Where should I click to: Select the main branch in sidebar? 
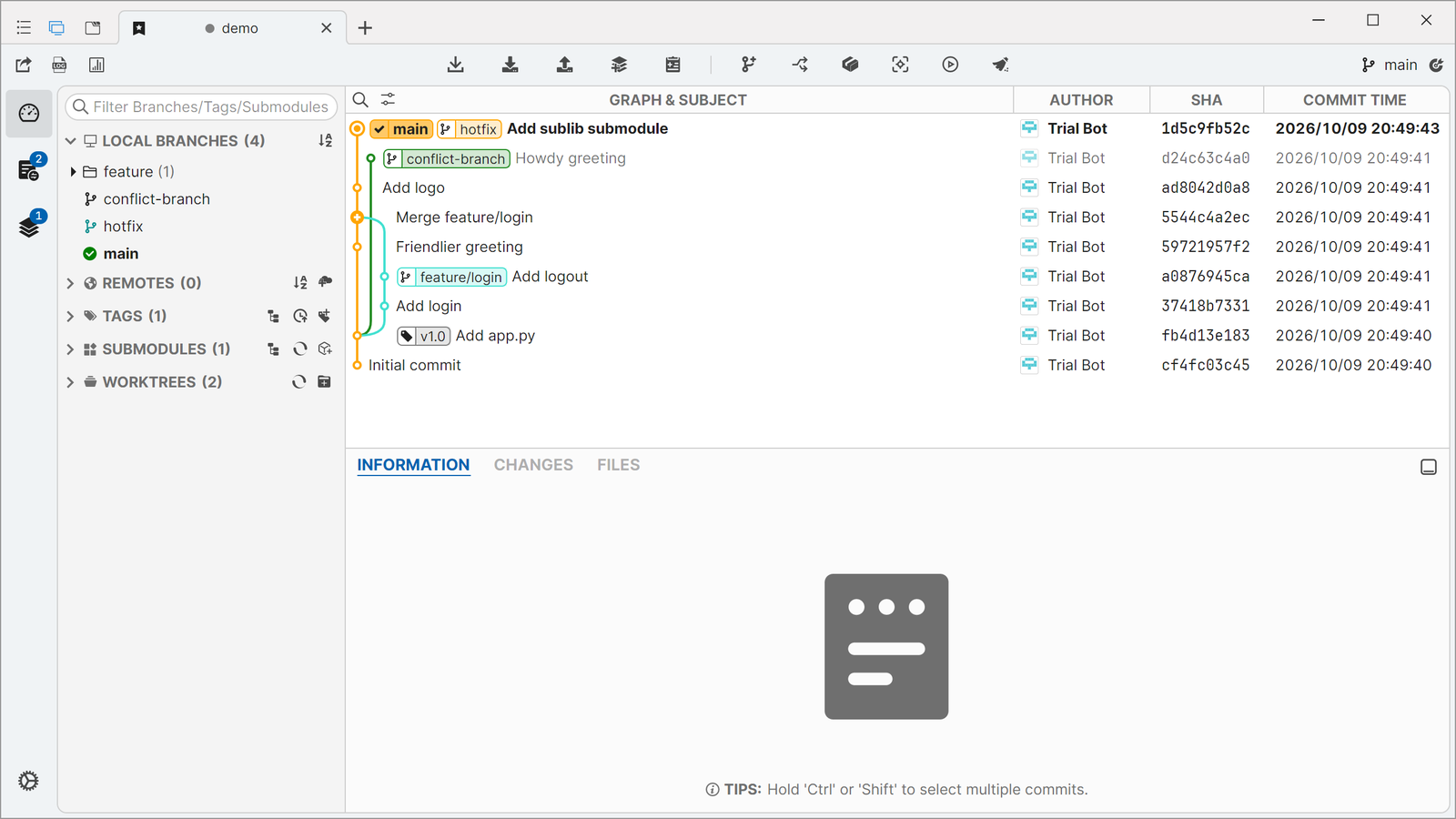click(x=120, y=254)
